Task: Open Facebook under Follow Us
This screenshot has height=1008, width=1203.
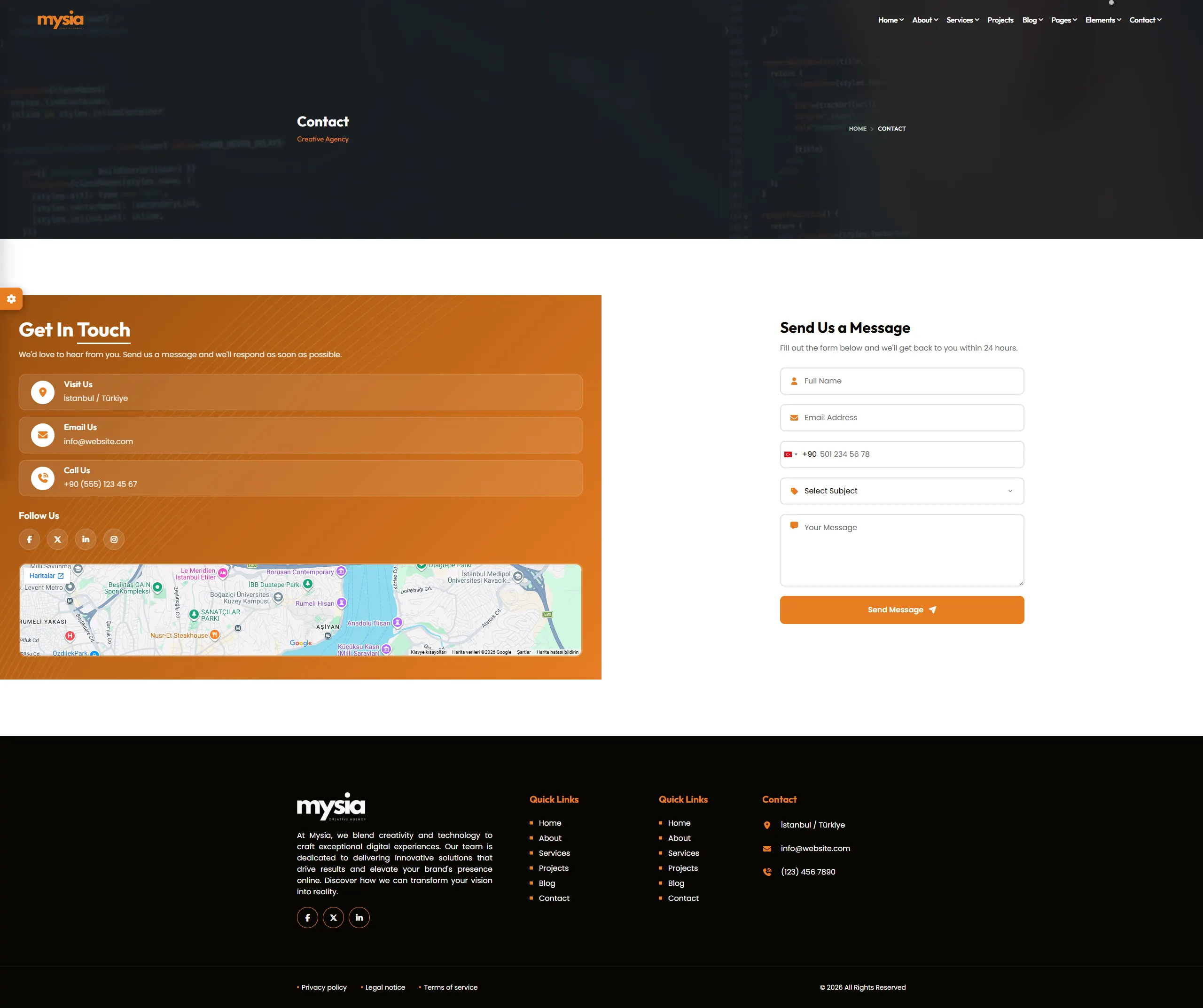Action: (29, 539)
